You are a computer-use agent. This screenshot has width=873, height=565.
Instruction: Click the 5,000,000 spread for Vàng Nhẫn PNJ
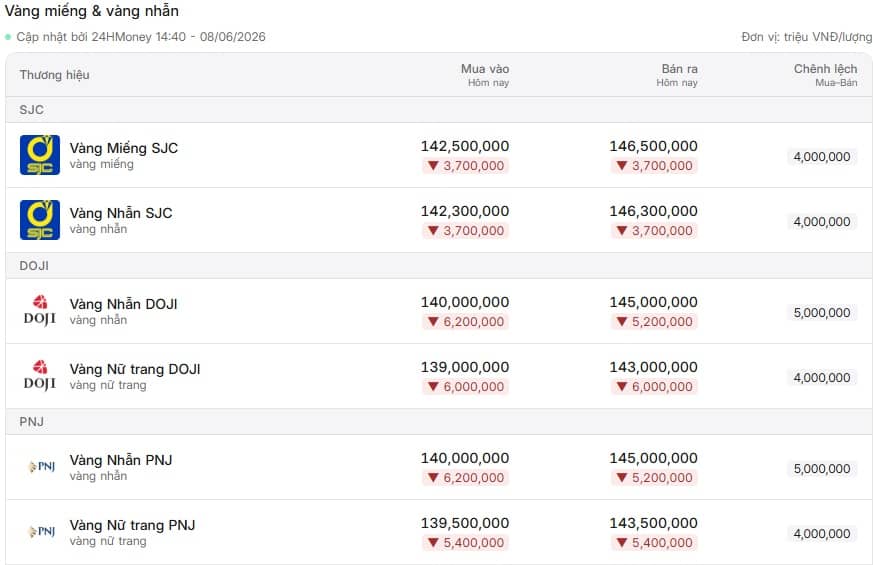coord(822,468)
